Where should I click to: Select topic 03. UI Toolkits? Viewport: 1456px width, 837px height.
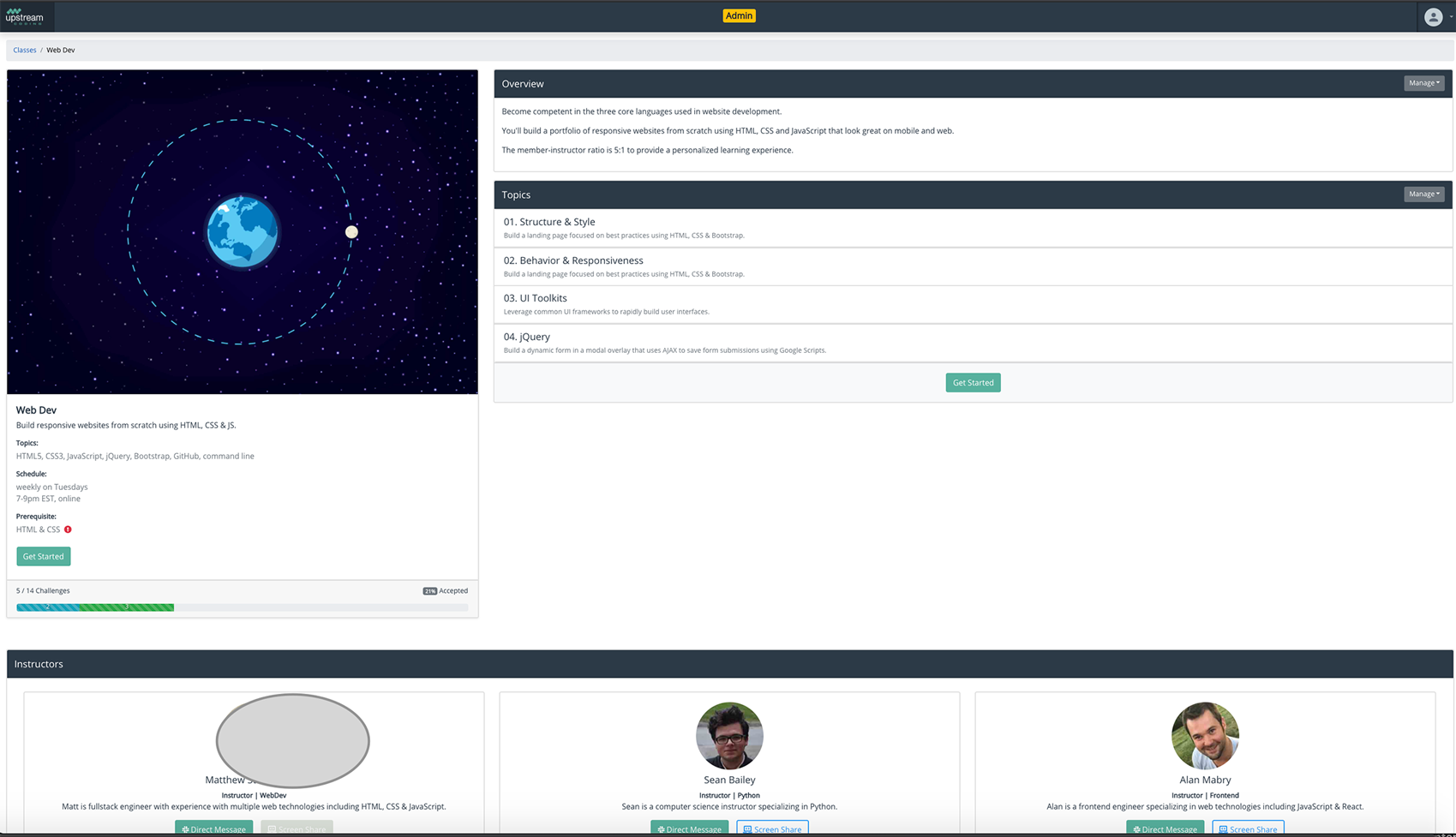click(x=535, y=297)
